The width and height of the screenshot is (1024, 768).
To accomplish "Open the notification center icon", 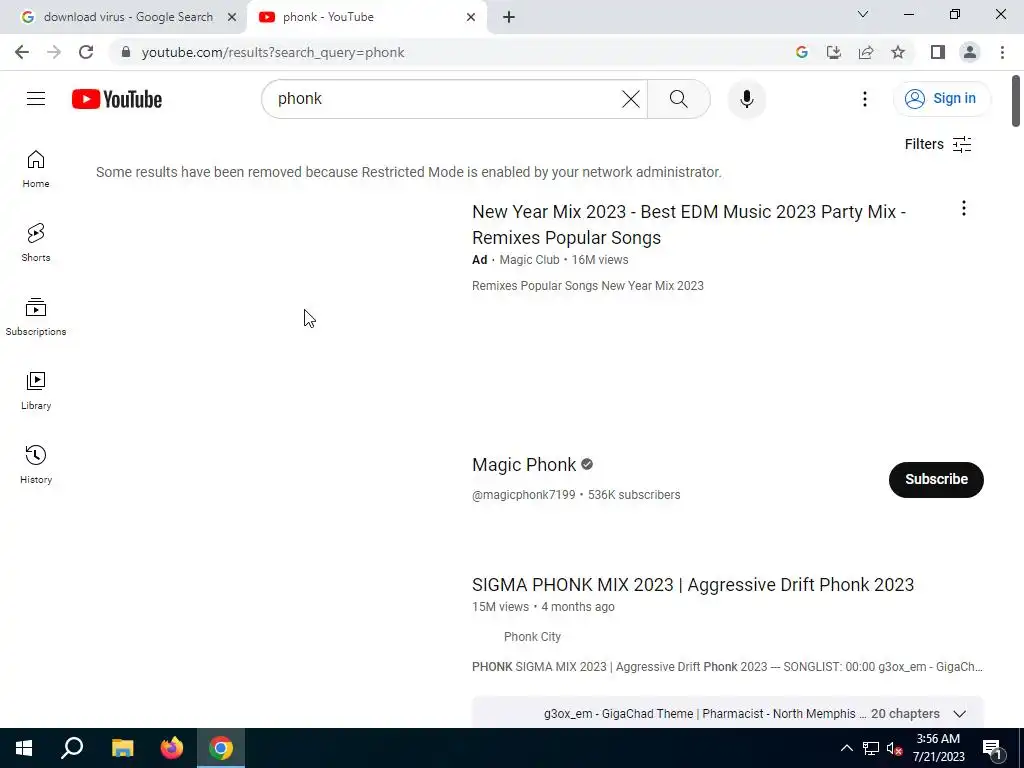I will tap(993, 750).
